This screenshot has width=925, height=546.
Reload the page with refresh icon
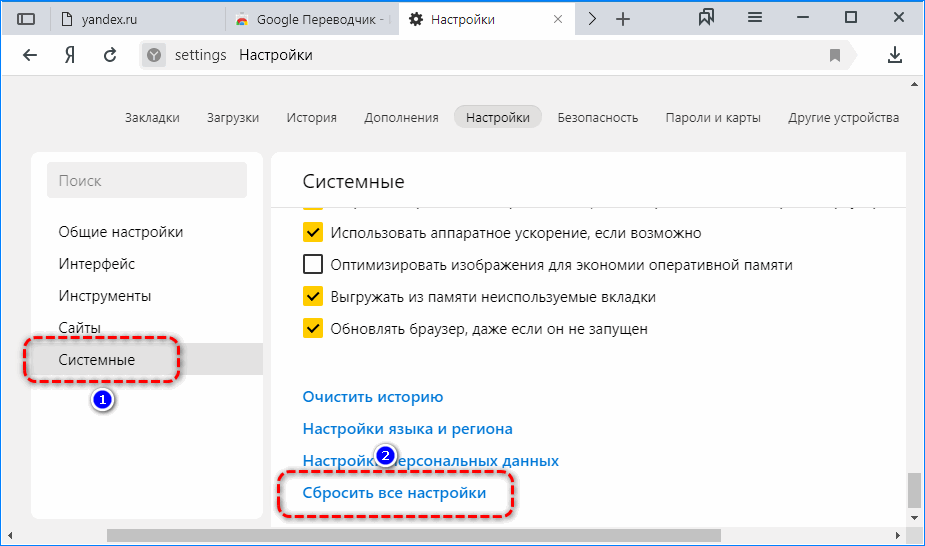(x=110, y=55)
